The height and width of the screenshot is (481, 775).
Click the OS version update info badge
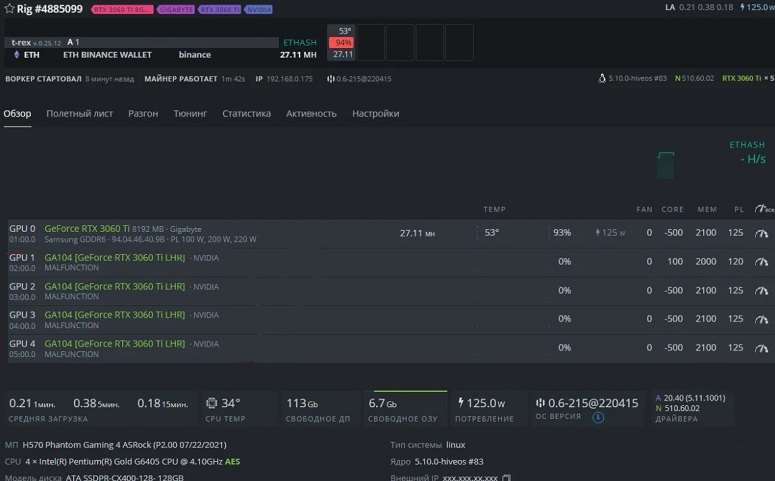tap(598, 418)
